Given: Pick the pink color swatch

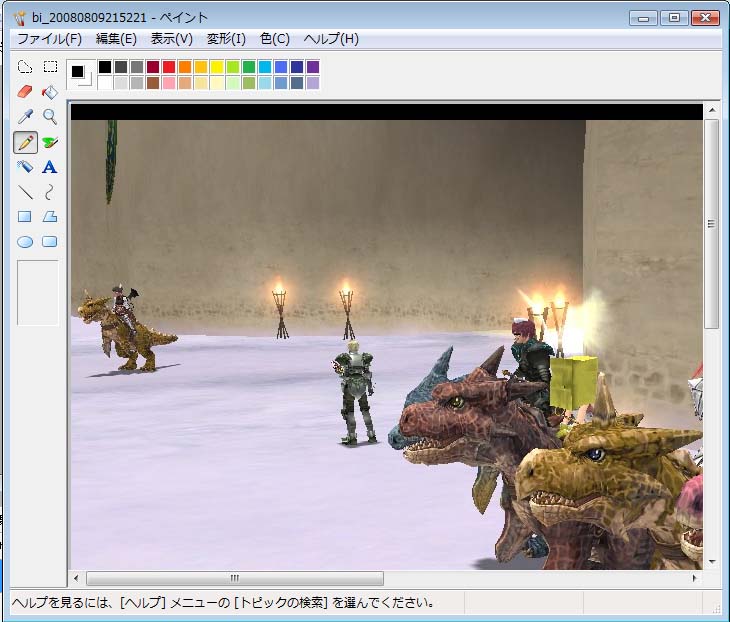Looking at the screenshot, I should click(169, 83).
